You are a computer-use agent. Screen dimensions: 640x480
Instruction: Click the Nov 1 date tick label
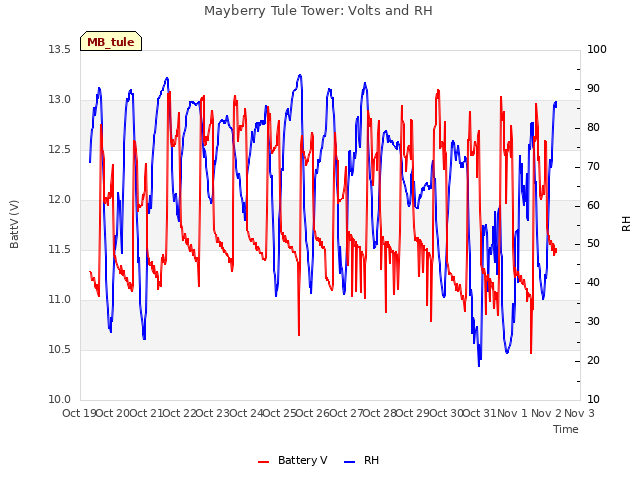pos(512,413)
